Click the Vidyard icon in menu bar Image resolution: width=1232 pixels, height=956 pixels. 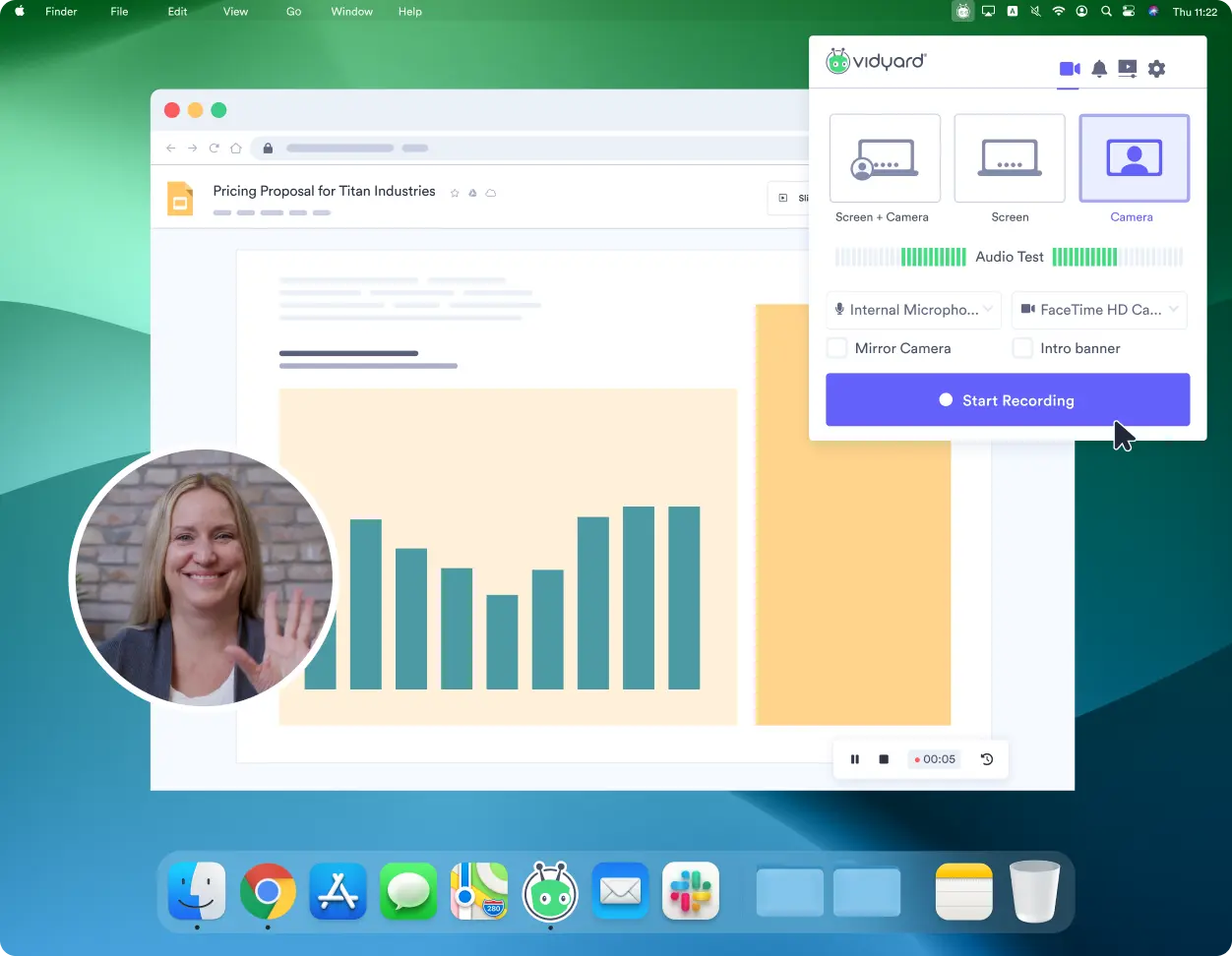pos(962,12)
